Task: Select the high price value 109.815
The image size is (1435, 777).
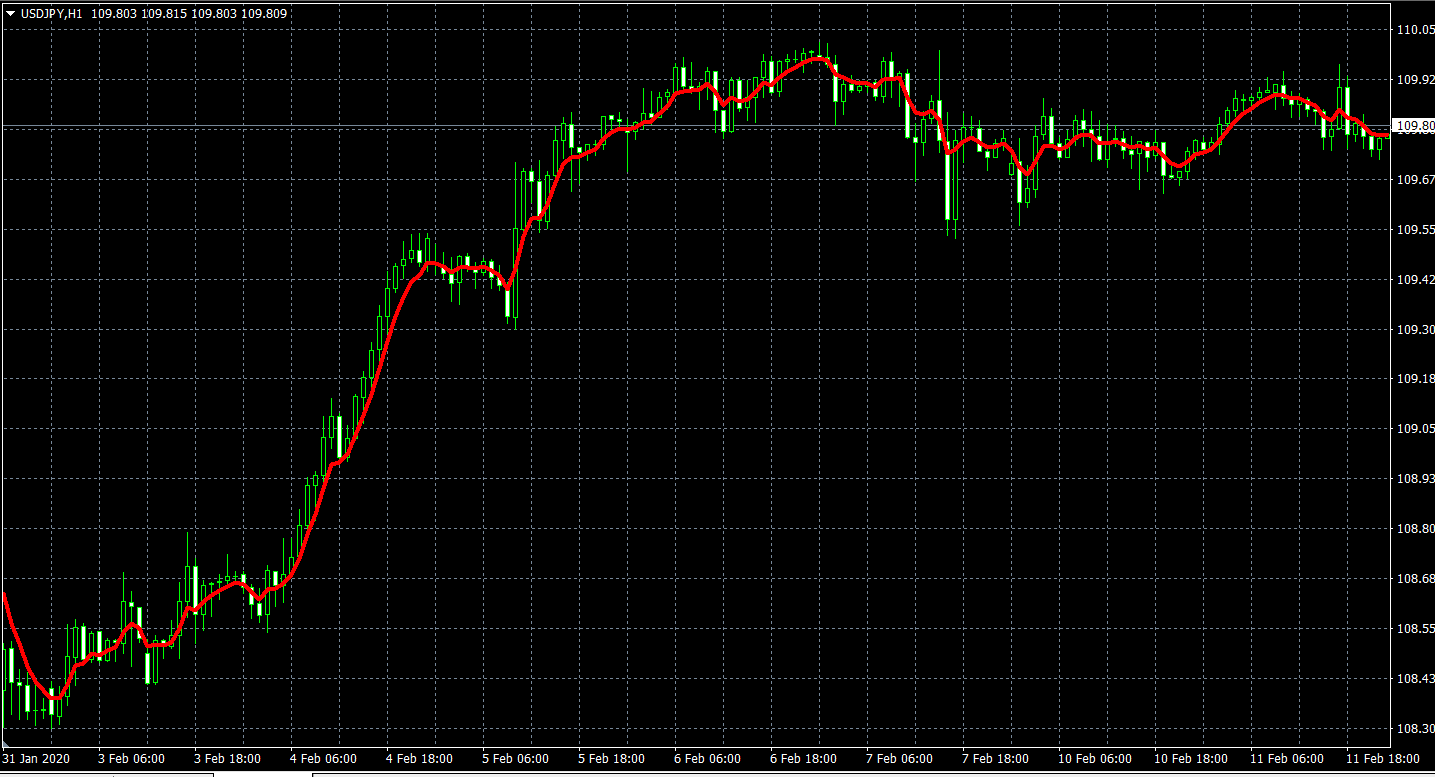Action: pos(164,14)
